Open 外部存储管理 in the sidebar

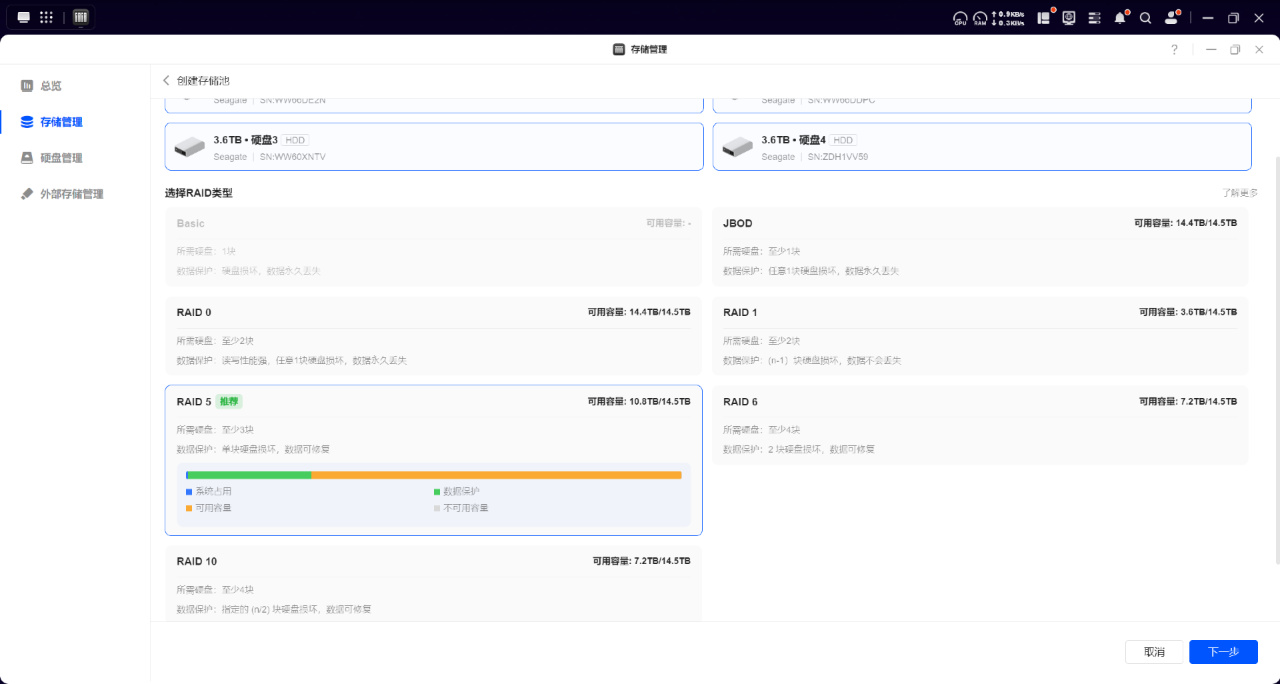(71, 194)
